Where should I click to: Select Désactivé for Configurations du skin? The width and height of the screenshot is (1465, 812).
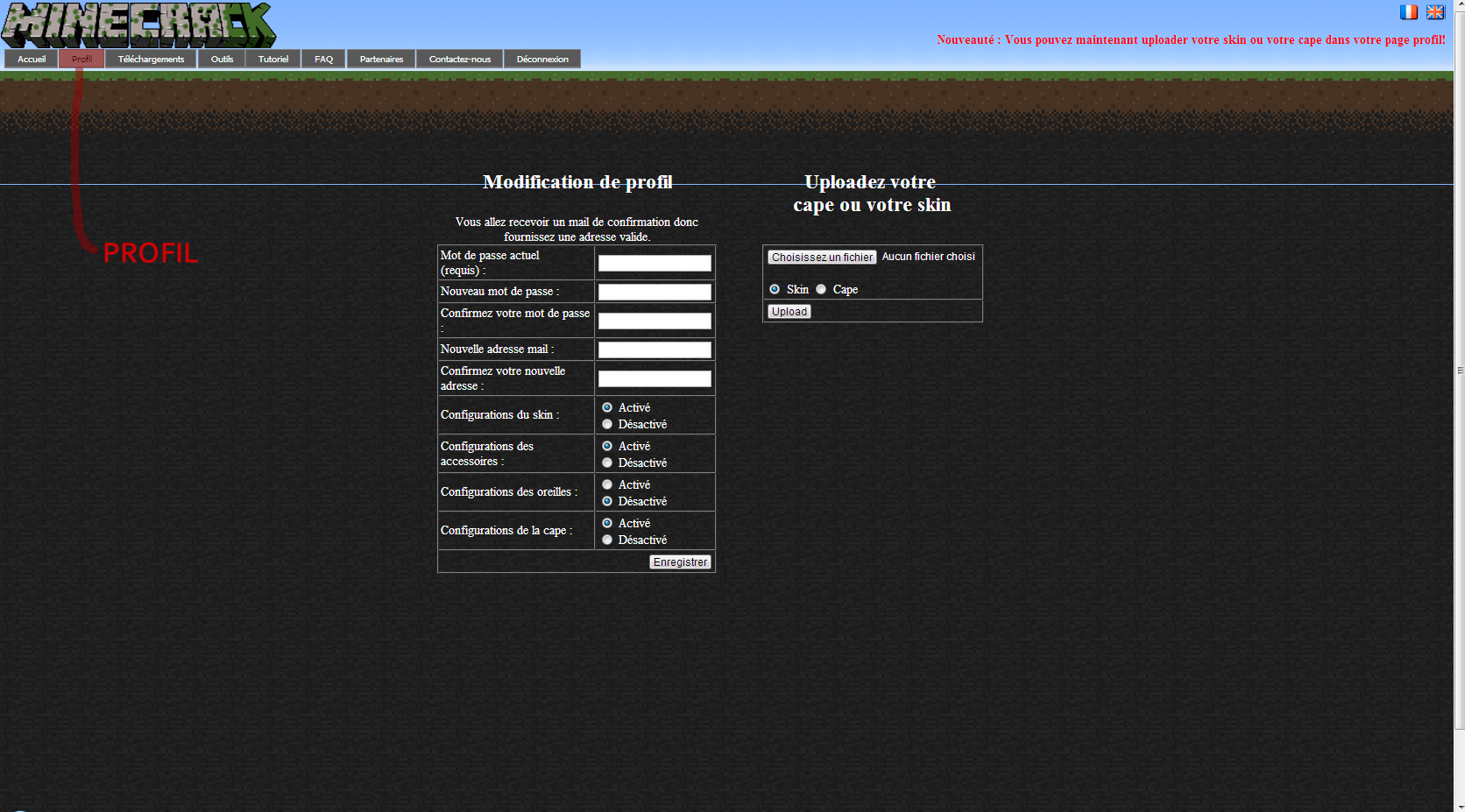607,425
